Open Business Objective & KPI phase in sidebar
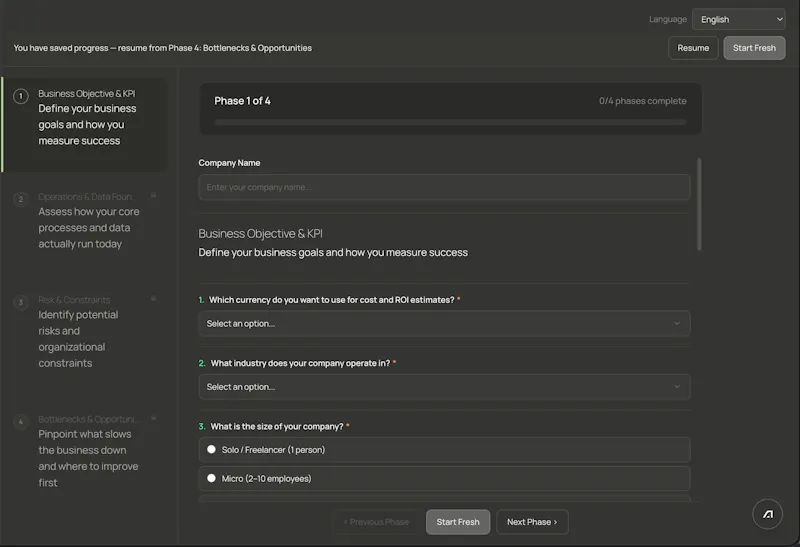Image resolution: width=800 pixels, height=547 pixels. click(85, 125)
